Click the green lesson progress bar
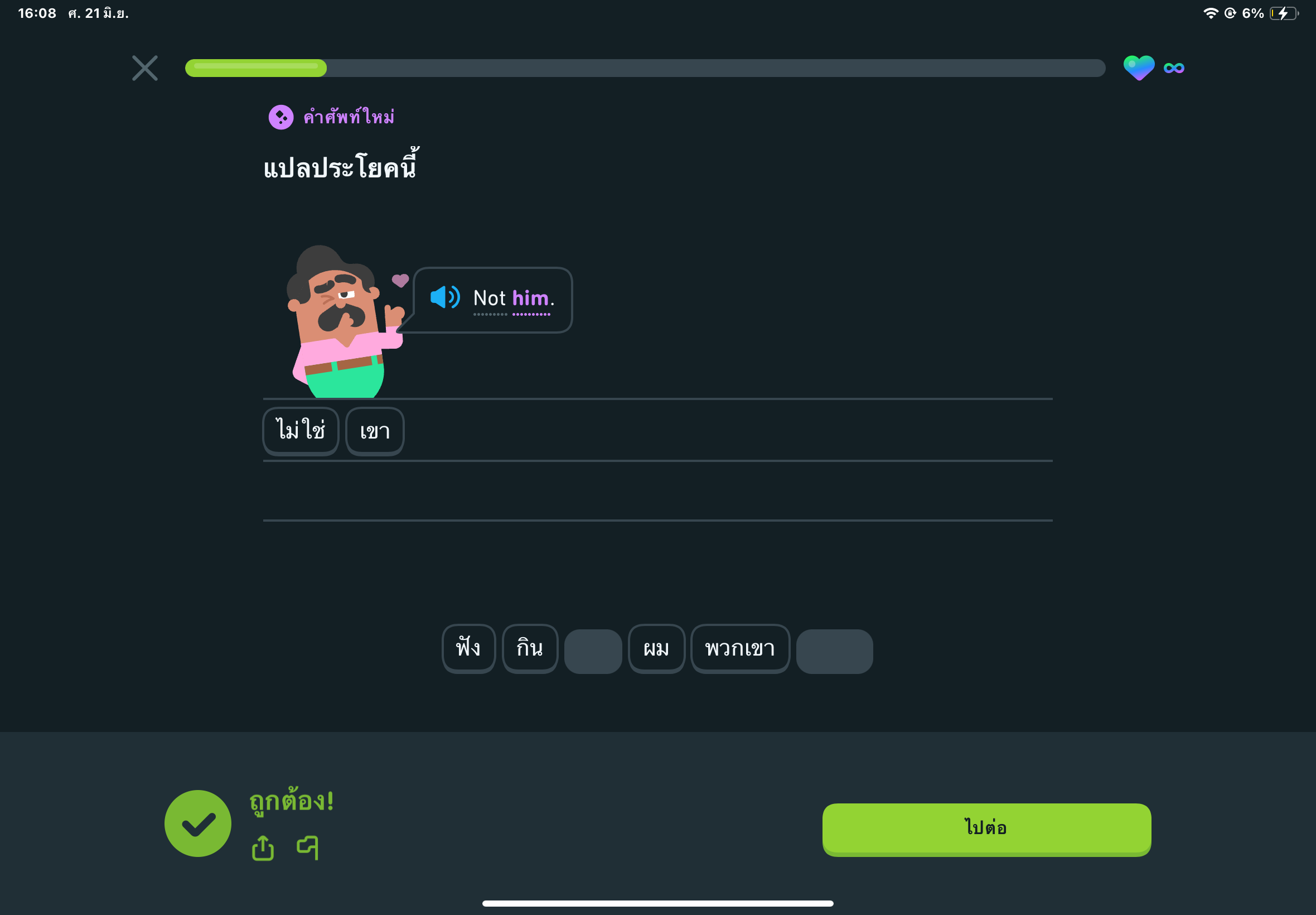 tap(645, 68)
